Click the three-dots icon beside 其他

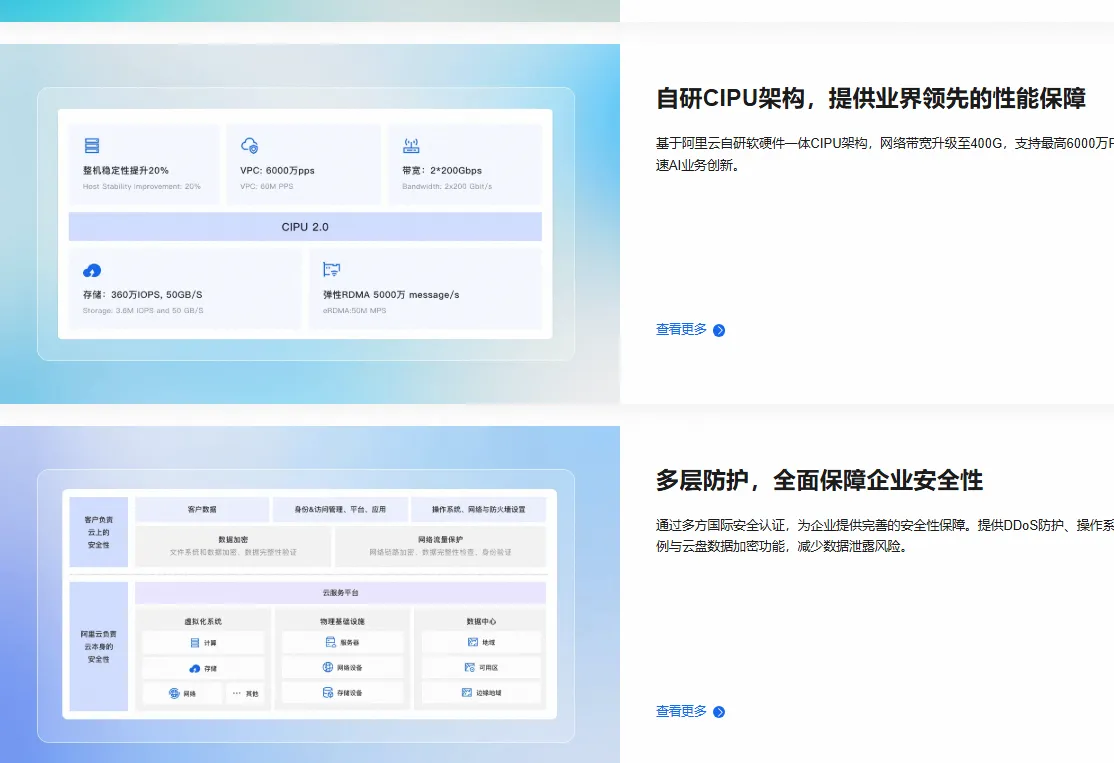point(237,693)
